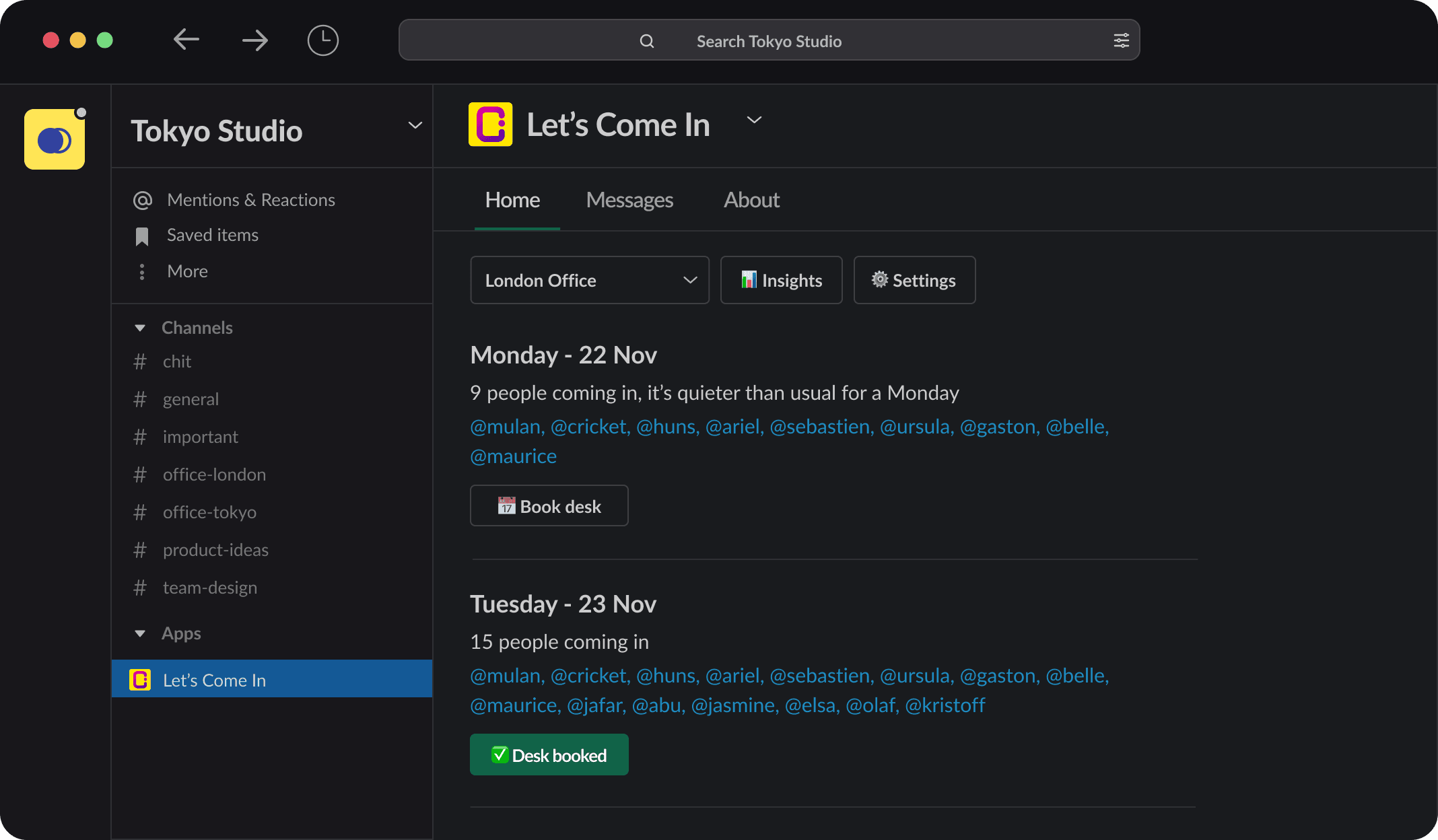Open the London Office selector
Screen dimensions: 1438x840
point(589,280)
